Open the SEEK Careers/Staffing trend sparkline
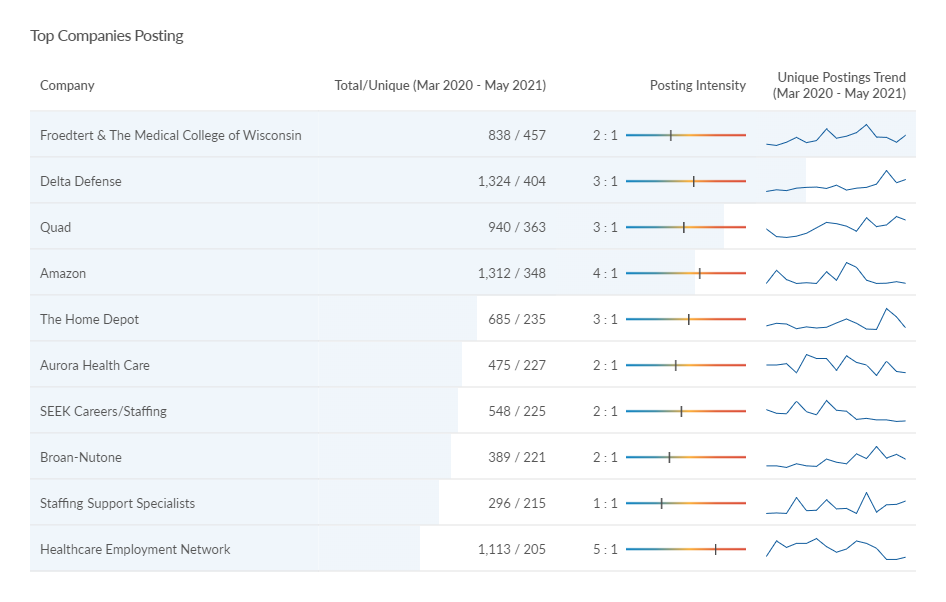Viewport: 946px width, 602px height. [x=836, y=411]
